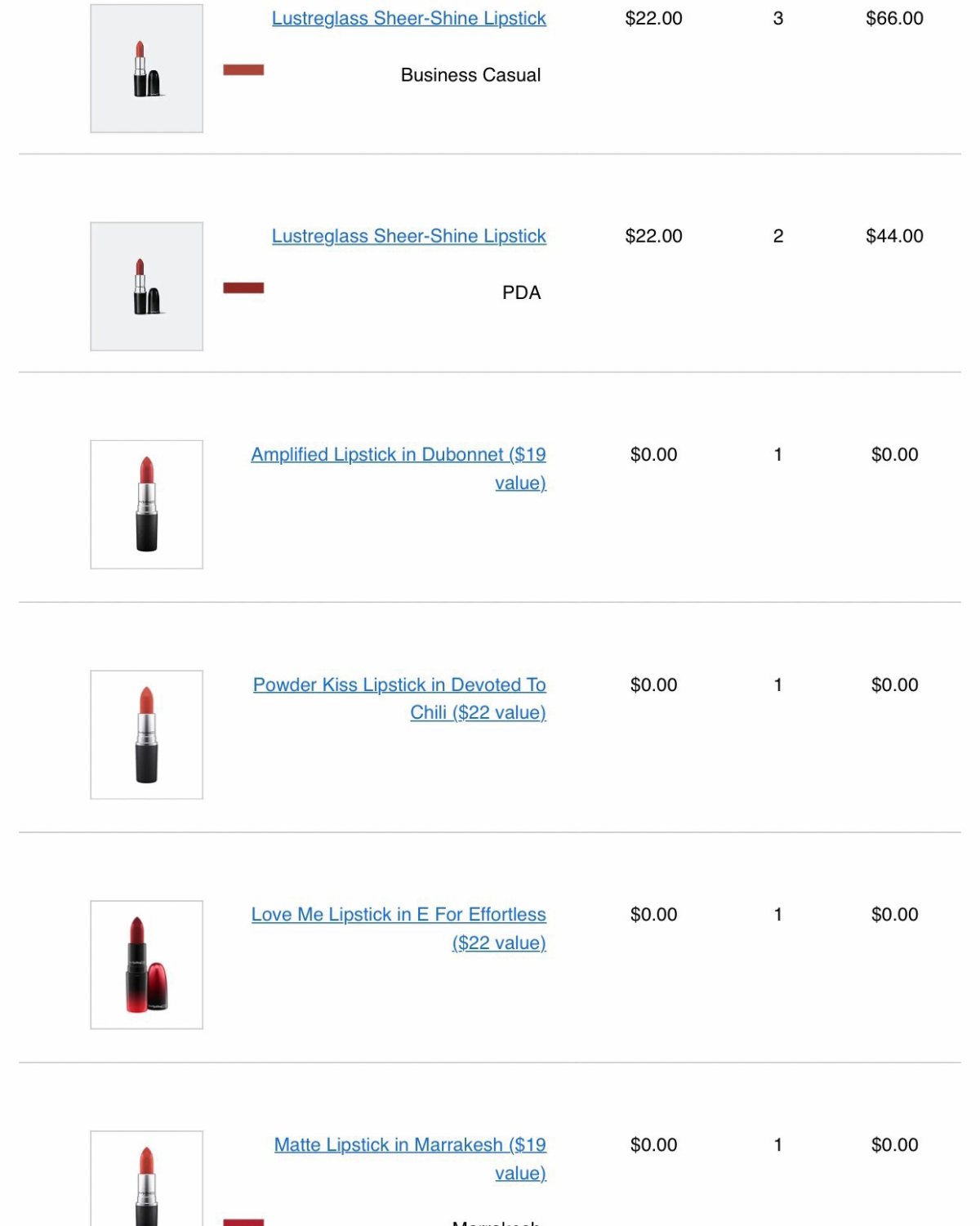Image resolution: width=980 pixels, height=1226 pixels.
Task: Click the quantity 3 for Business Casual
Action: tap(778, 18)
